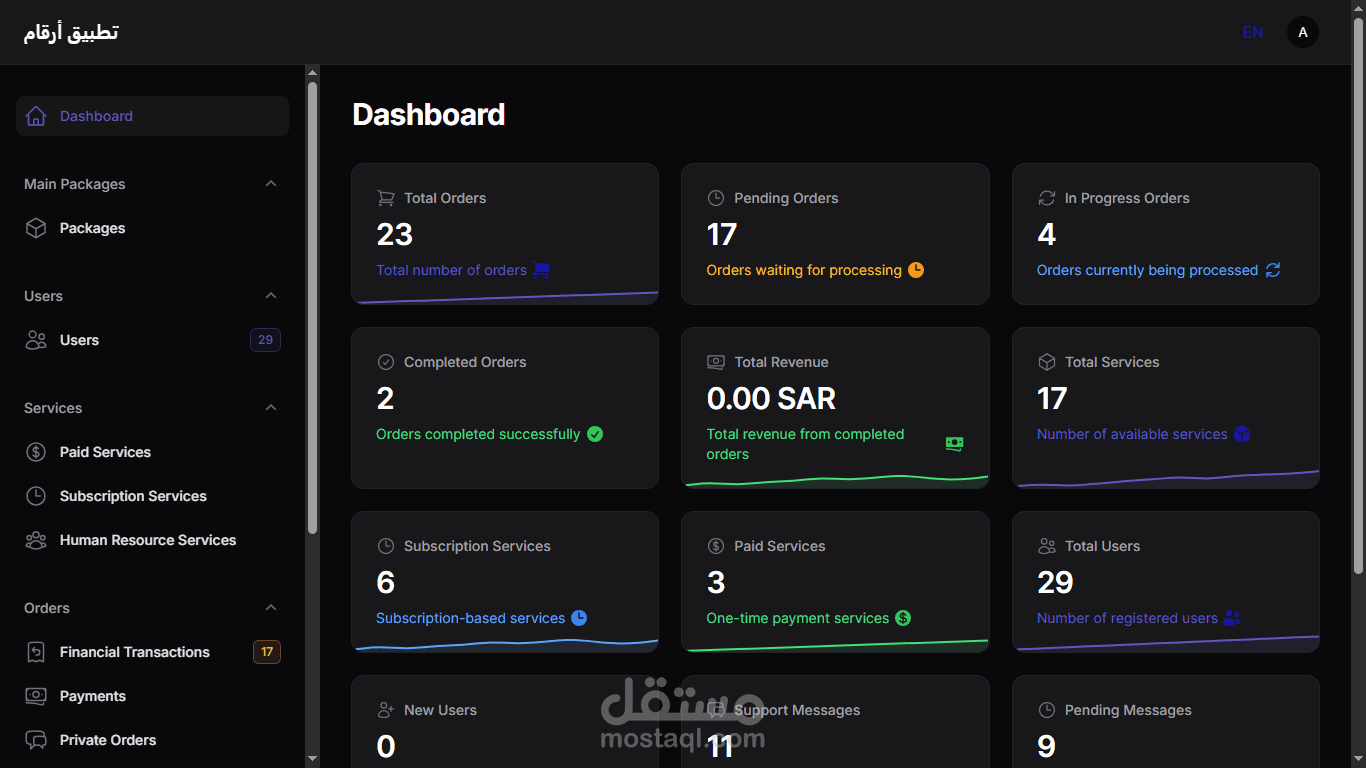Click the "Subscription-based services" caption
Screen dimensions: 1366x768
470,618
